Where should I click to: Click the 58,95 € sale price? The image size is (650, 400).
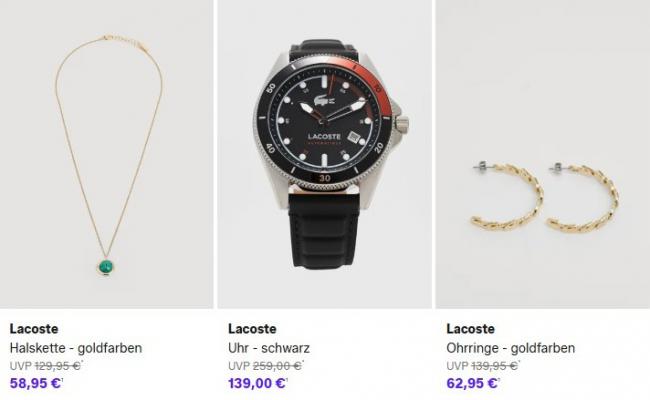point(36,383)
